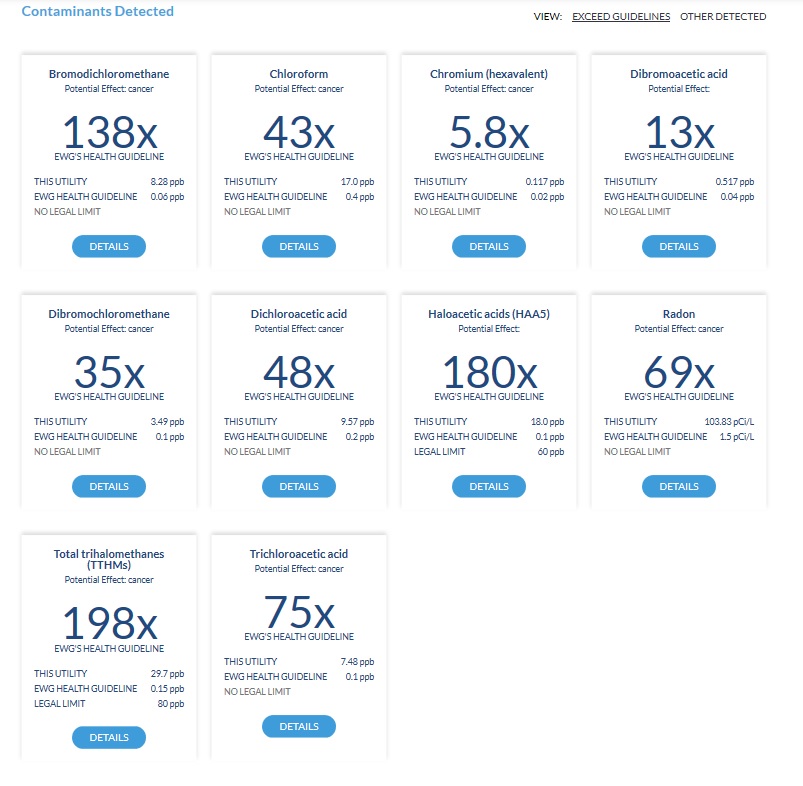Screen dimensions: 803x786
Task: Select the Haloacetic acids 180x figure
Action: click(x=489, y=372)
